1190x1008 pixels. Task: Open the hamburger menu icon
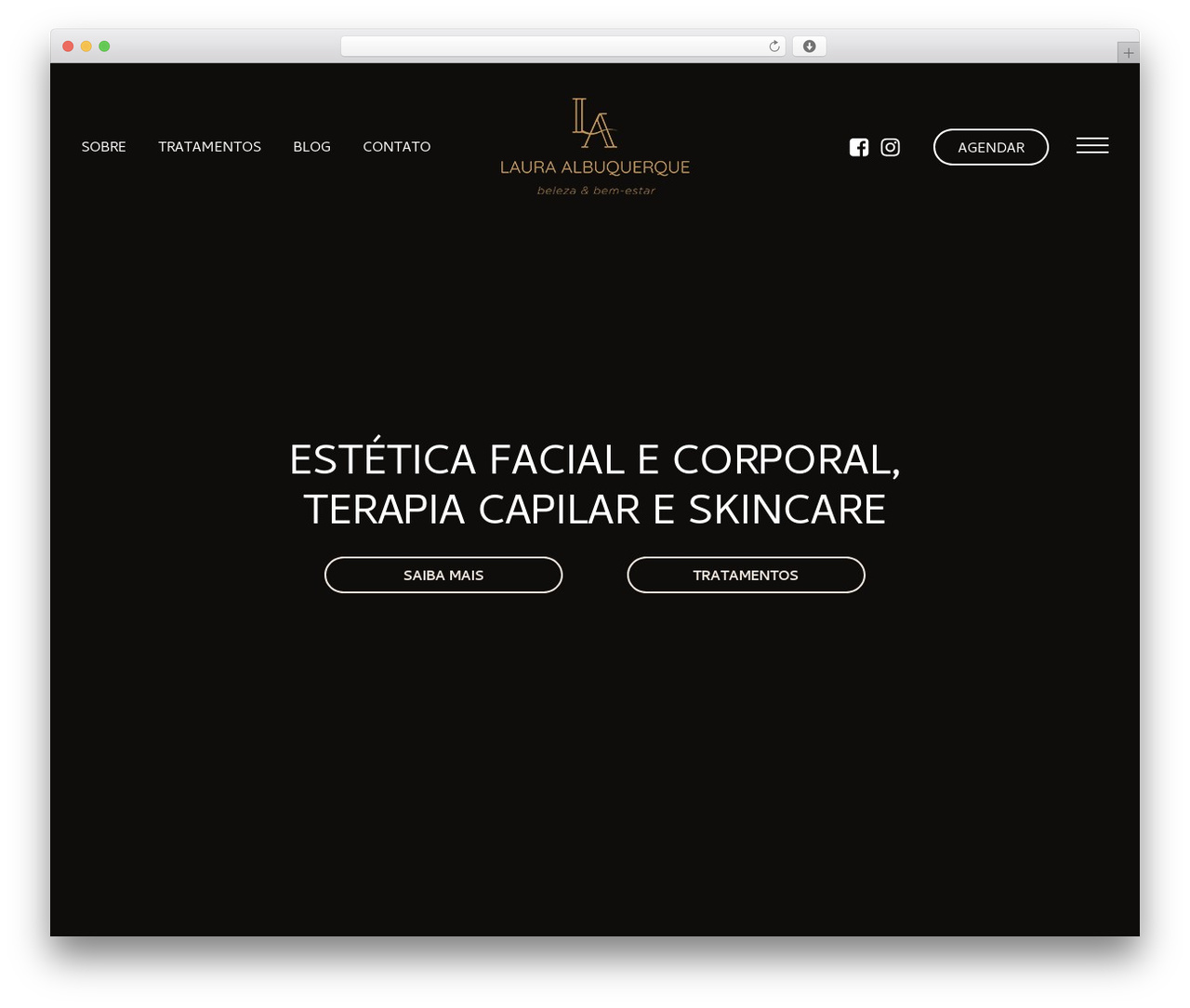tap(1092, 146)
